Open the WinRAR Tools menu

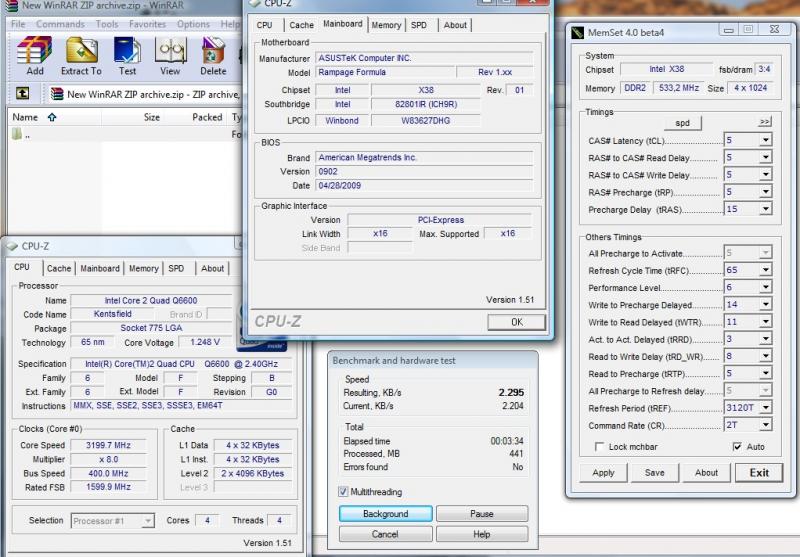click(x=107, y=24)
